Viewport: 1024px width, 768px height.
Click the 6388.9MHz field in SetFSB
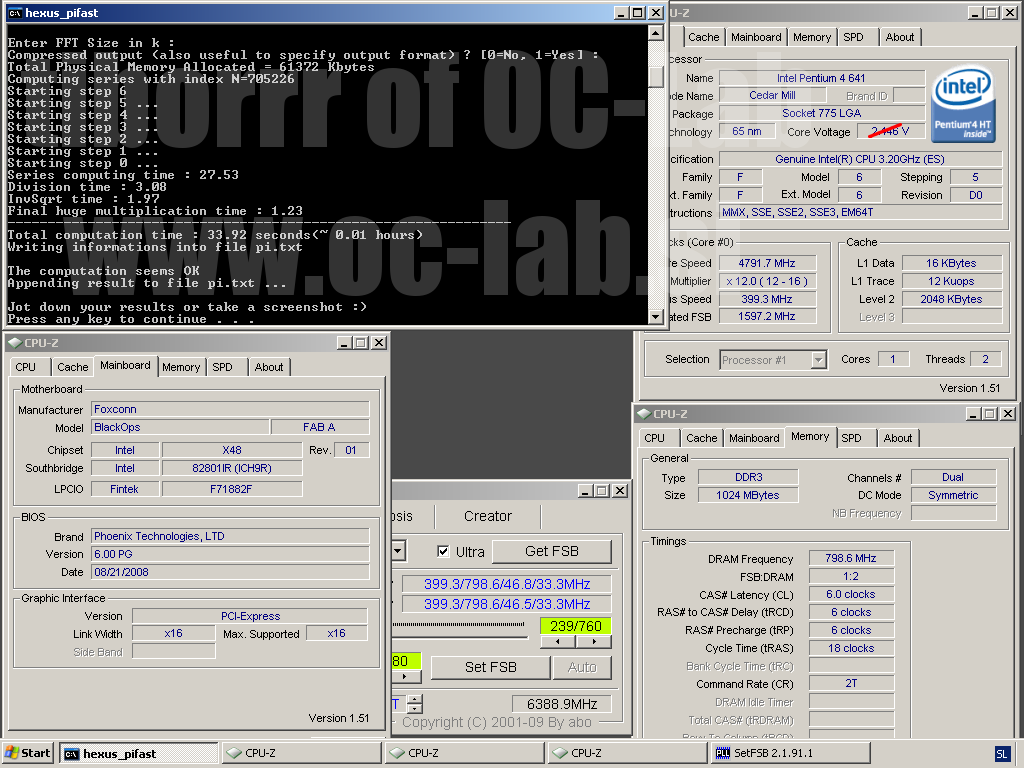pos(562,704)
